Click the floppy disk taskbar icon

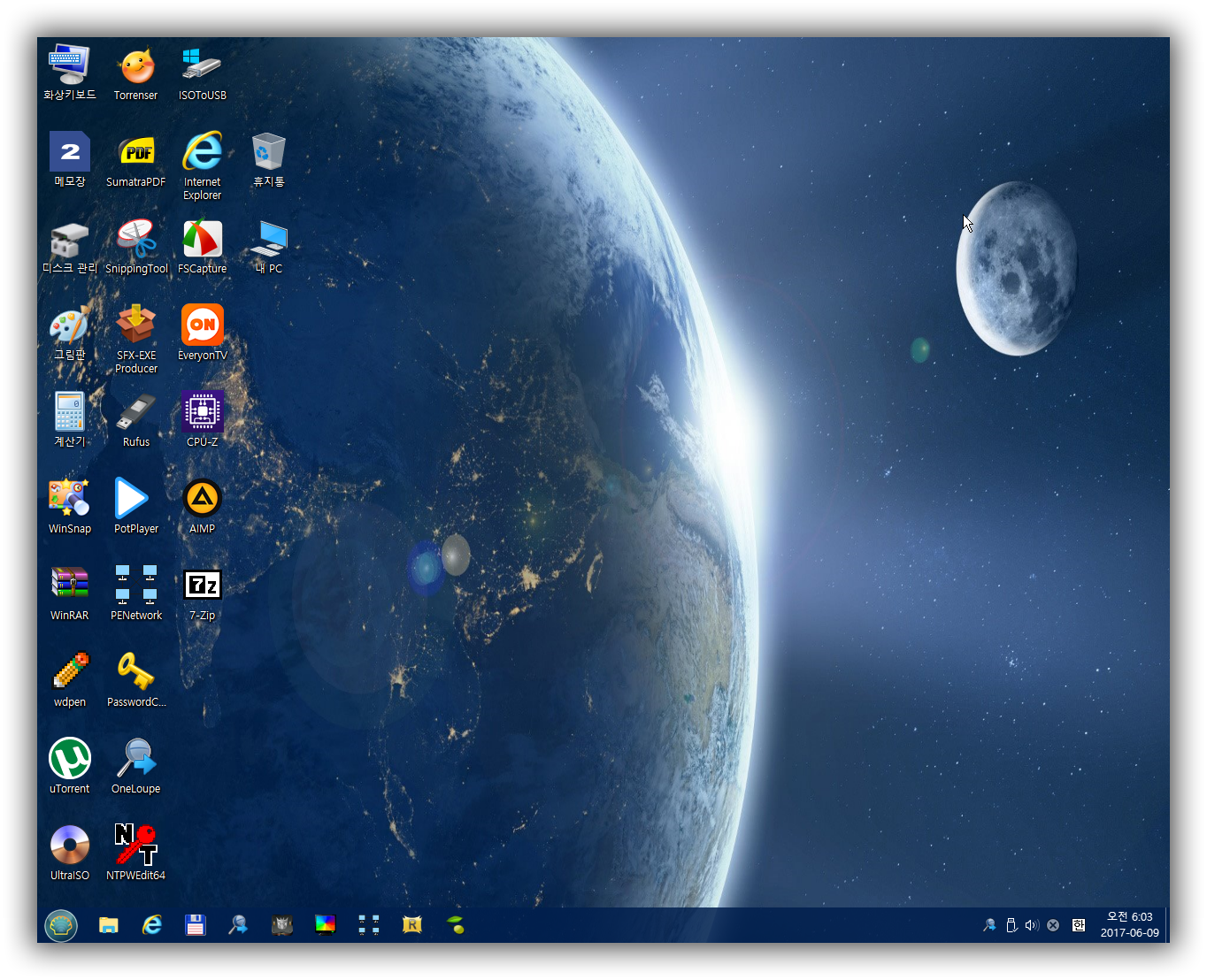pos(196,925)
